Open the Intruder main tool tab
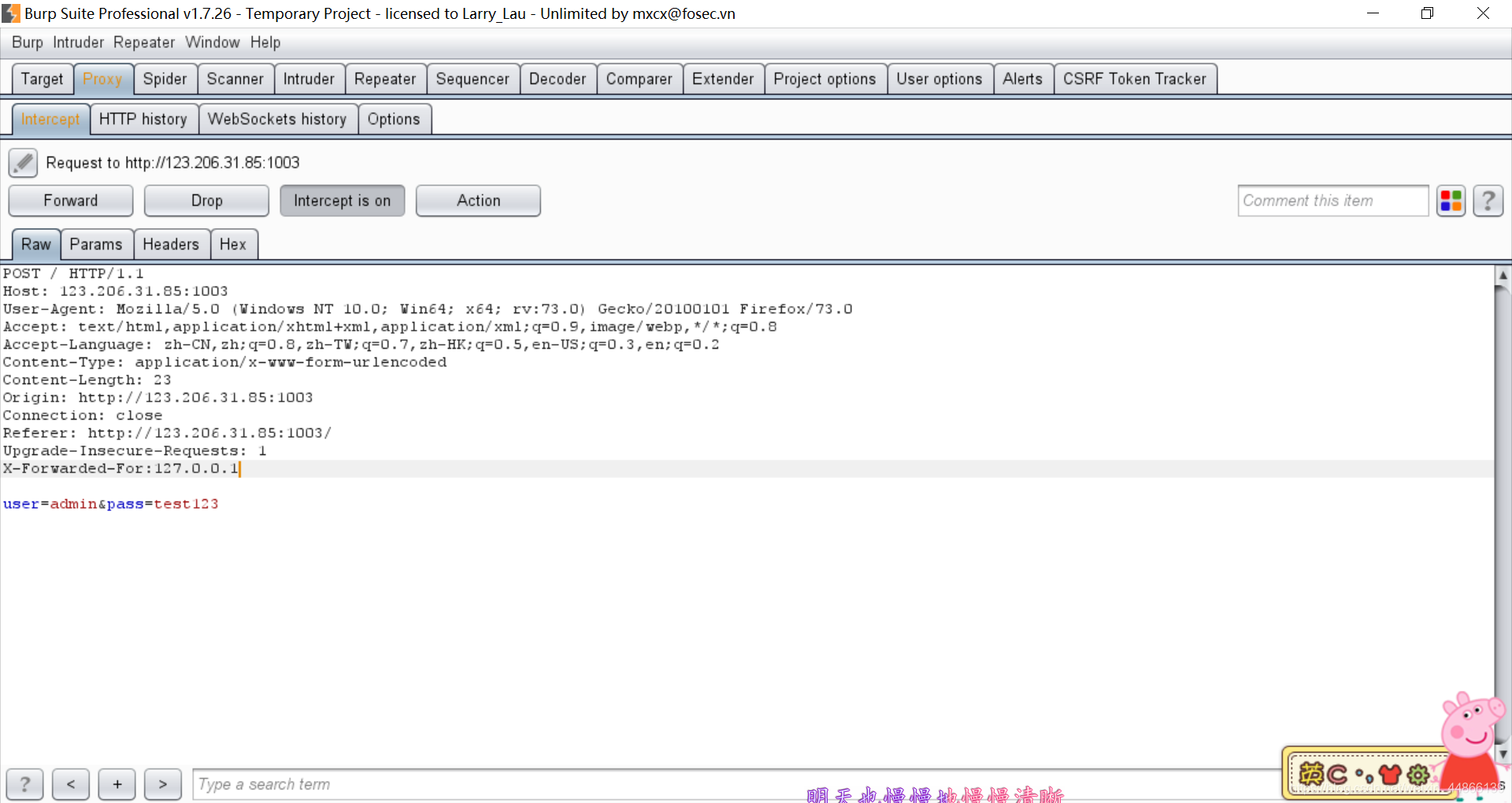 pyautogui.click(x=309, y=79)
